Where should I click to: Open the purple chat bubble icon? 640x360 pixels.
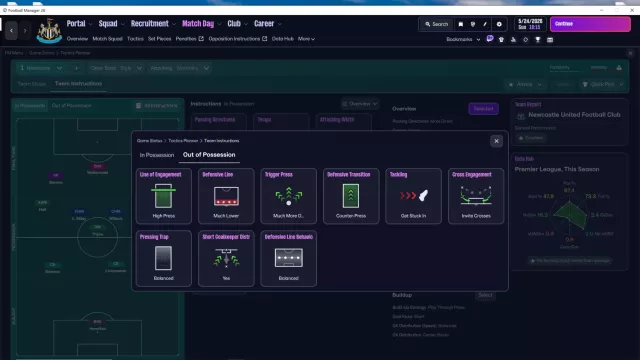pyautogui.click(x=490, y=39)
